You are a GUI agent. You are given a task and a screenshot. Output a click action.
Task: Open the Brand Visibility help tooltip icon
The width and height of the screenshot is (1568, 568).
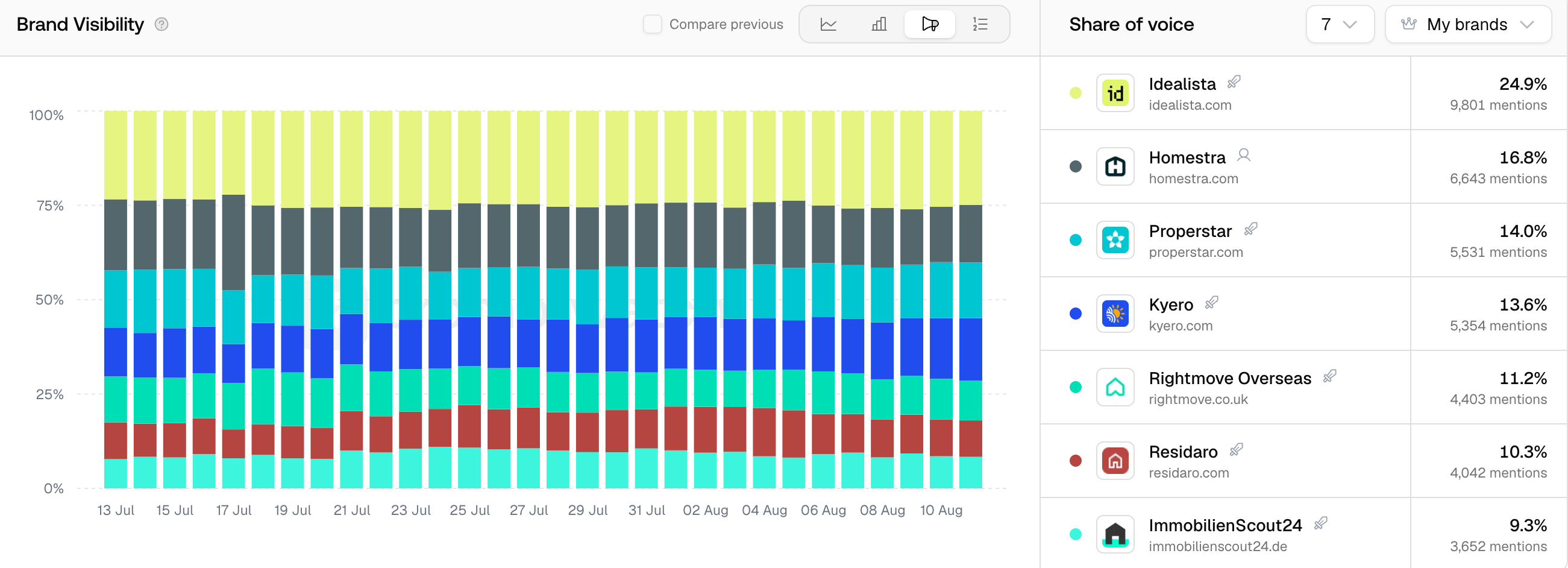(162, 24)
